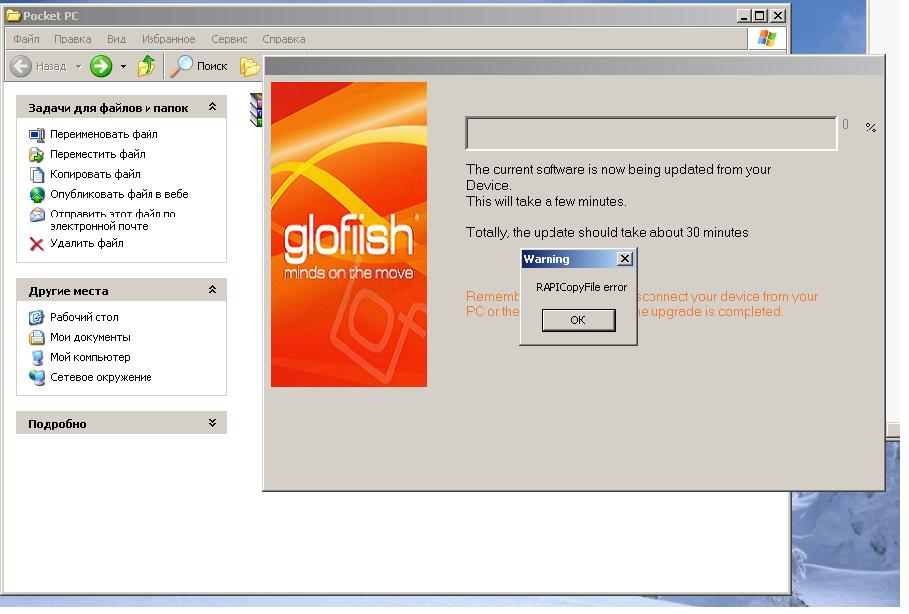Open Мой компьютер location

(x=90, y=357)
